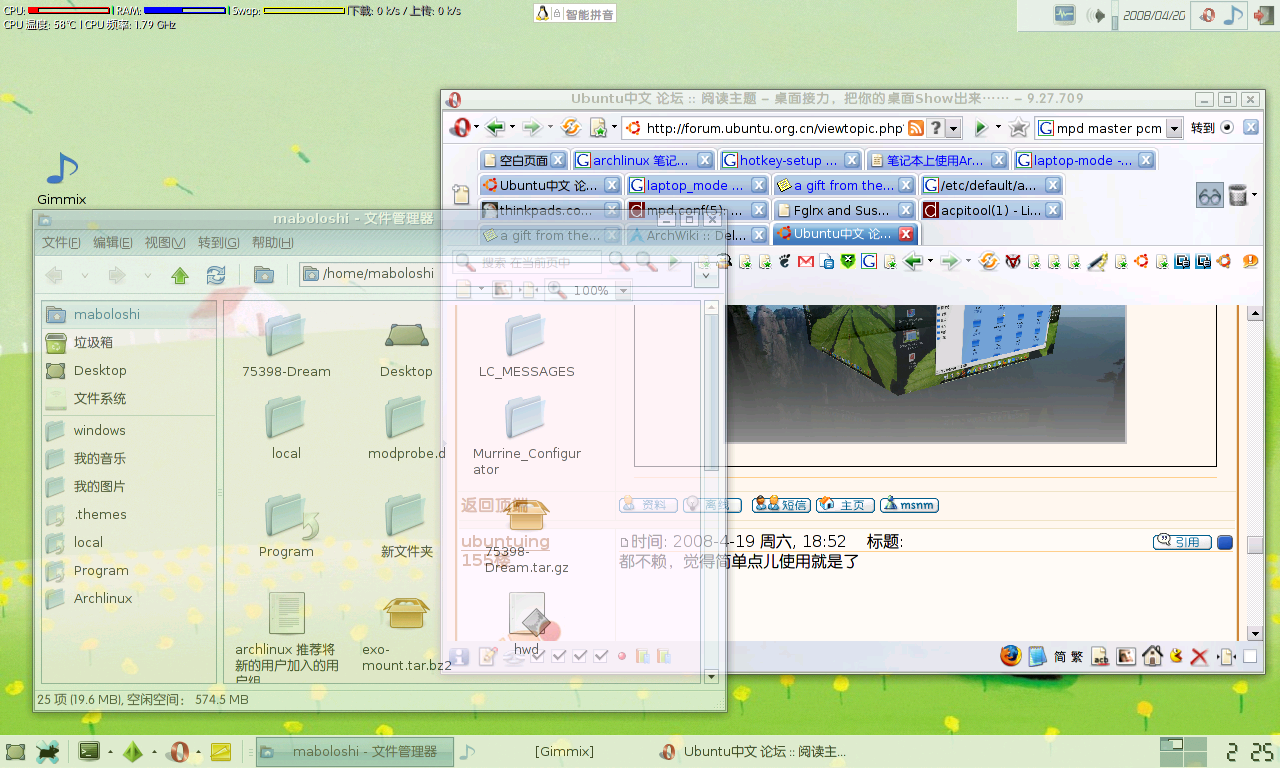Expand the dropdown arrow next to the Opera logo

[477, 128]
